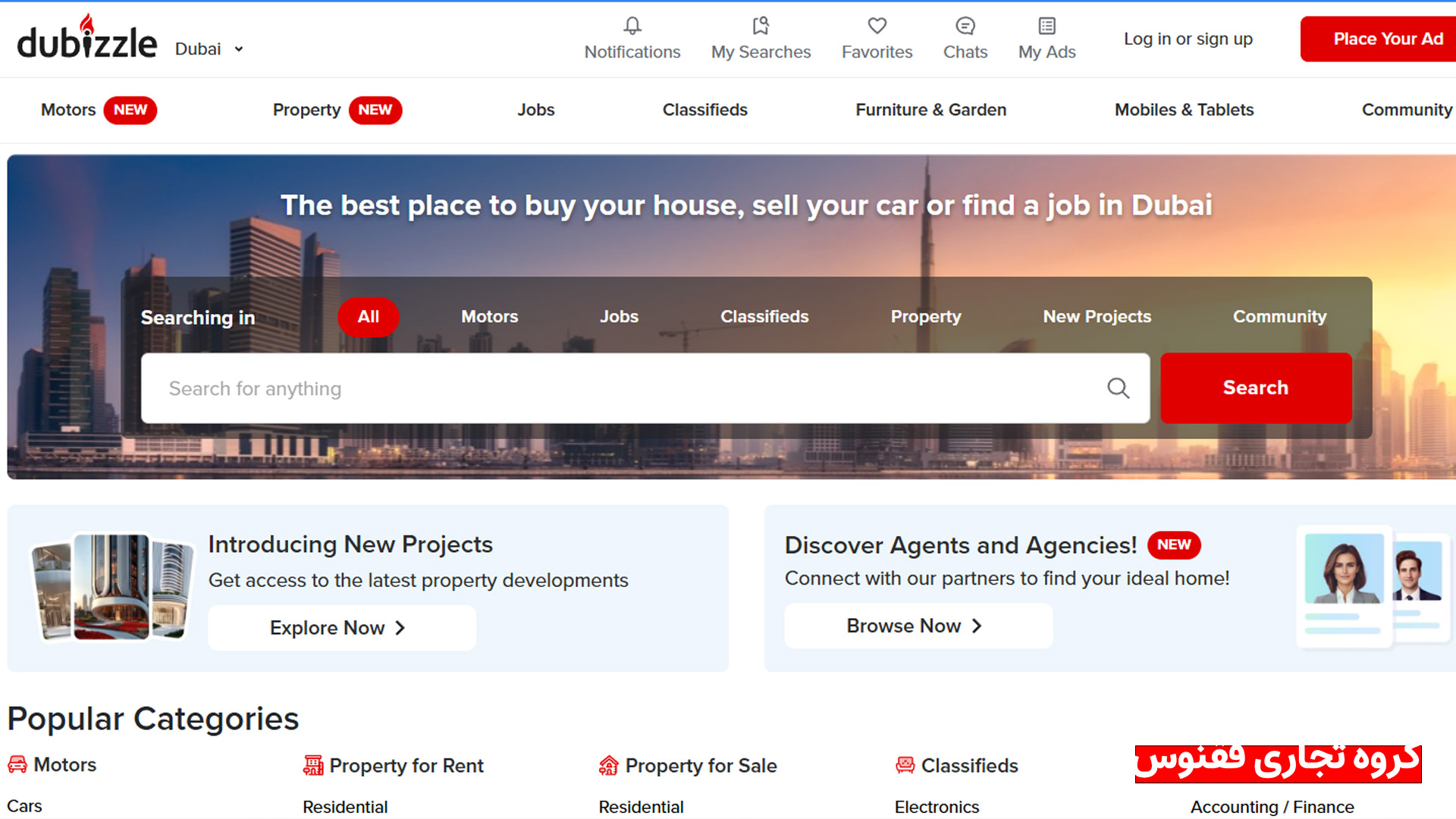Switch search scope to Property
Screen dimensions: 1456x819
925,317
